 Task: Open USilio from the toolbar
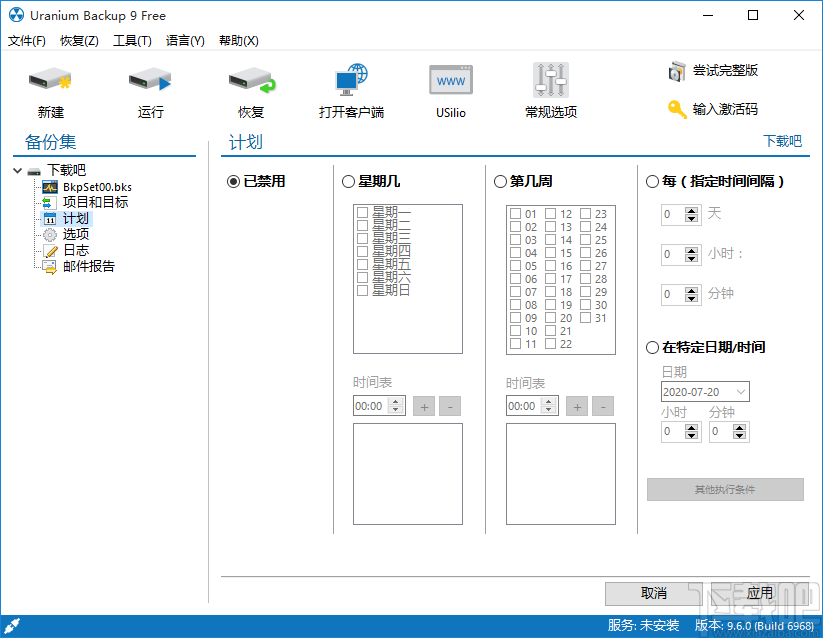(450, 88)
